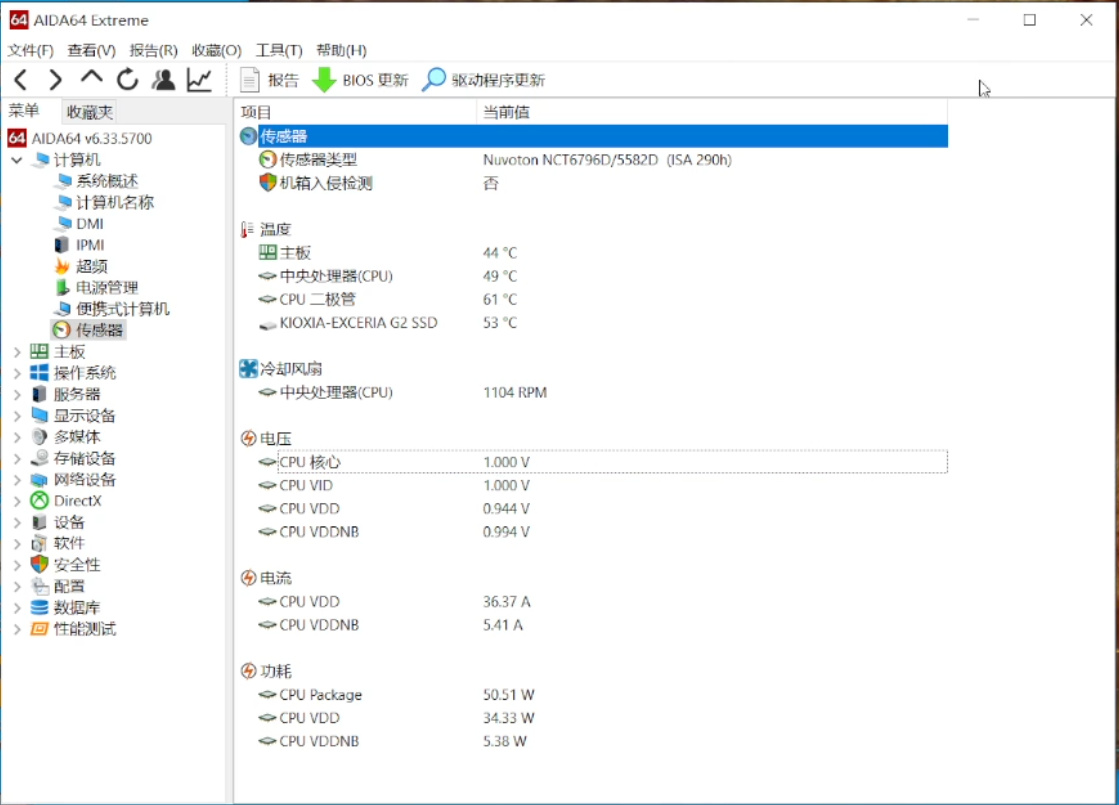The width and height of the screenshot is (1119, 805).
Task: Click the 数据库 database icon
Action: coord(39,608)
